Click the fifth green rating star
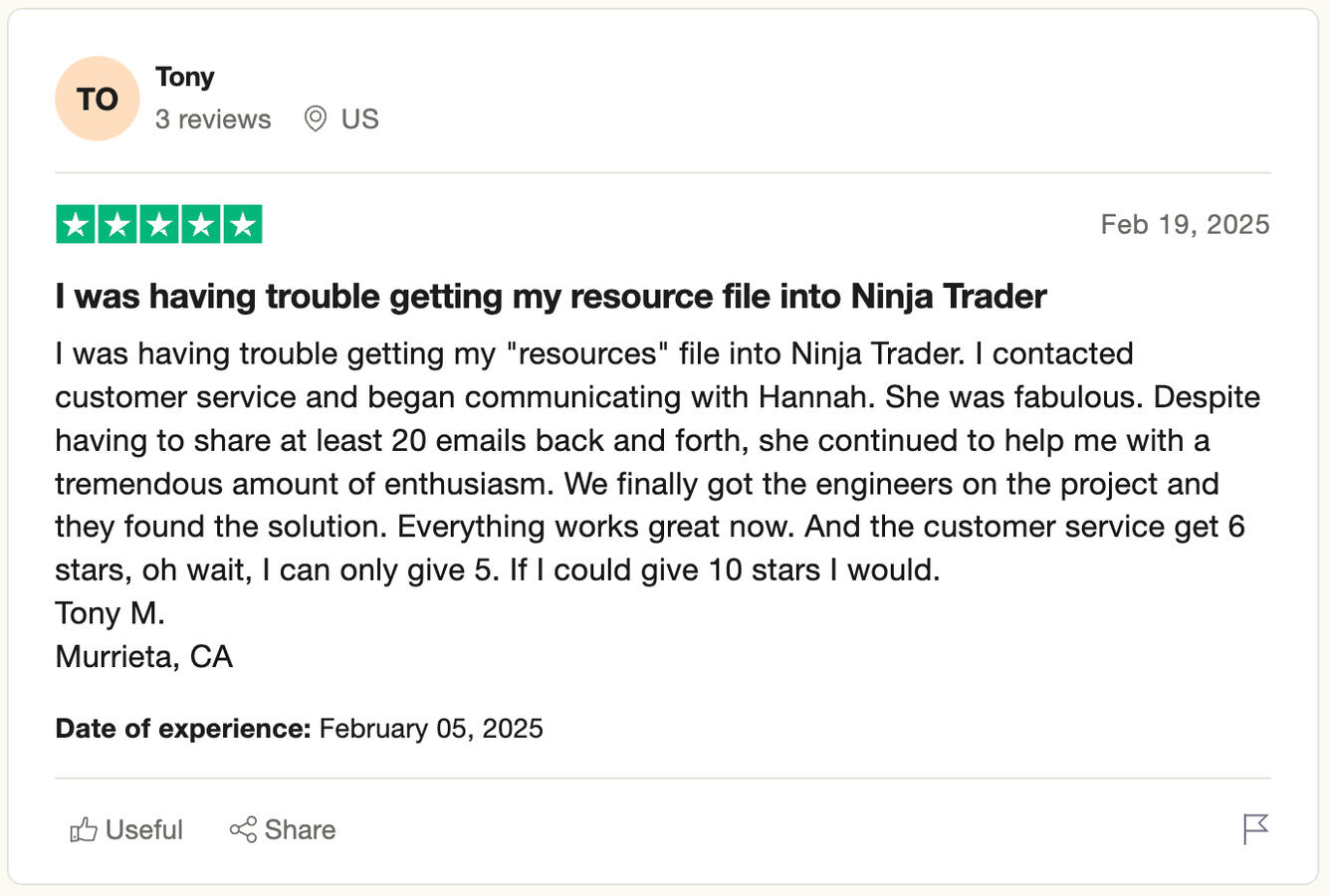The width and height of the screenshot is (1330, 896). (243, 225)
